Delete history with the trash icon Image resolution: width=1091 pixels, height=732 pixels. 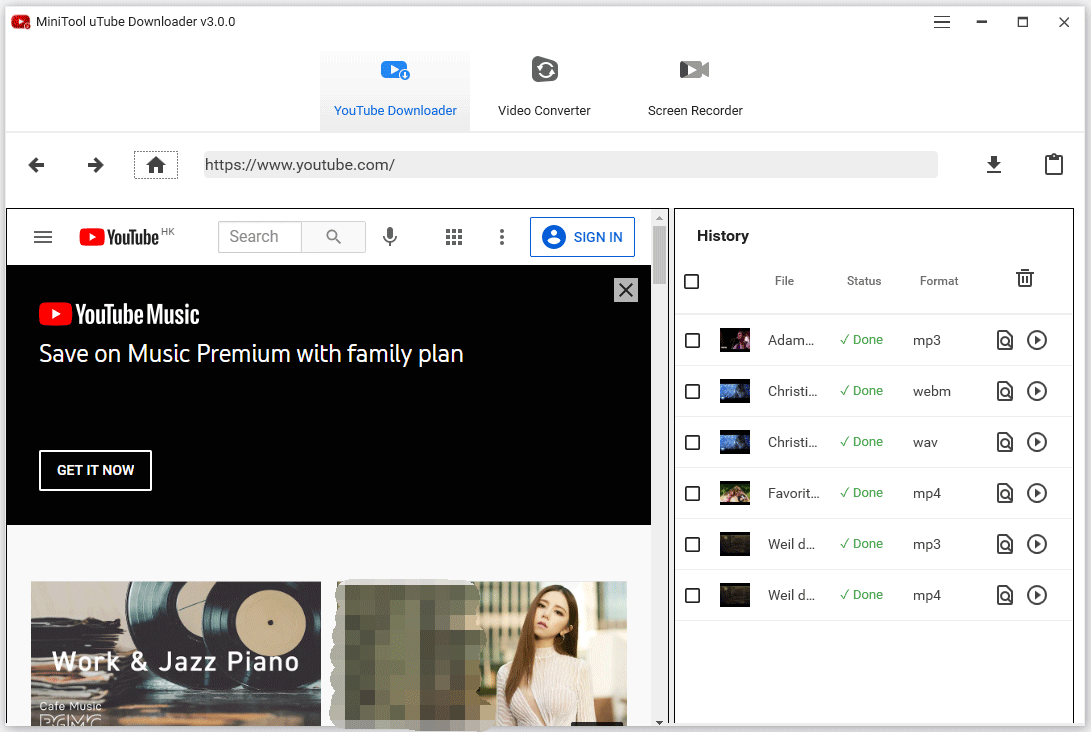click(1025, 278)
